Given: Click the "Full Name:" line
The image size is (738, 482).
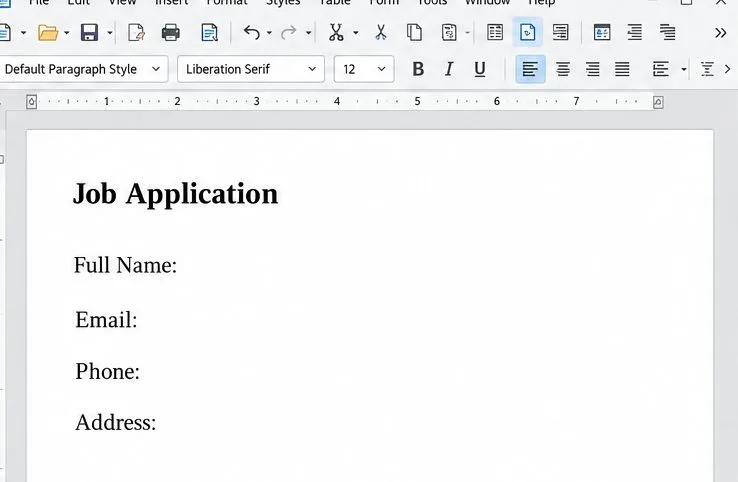Looking at the screenshot, I should [x=125, y=265].
